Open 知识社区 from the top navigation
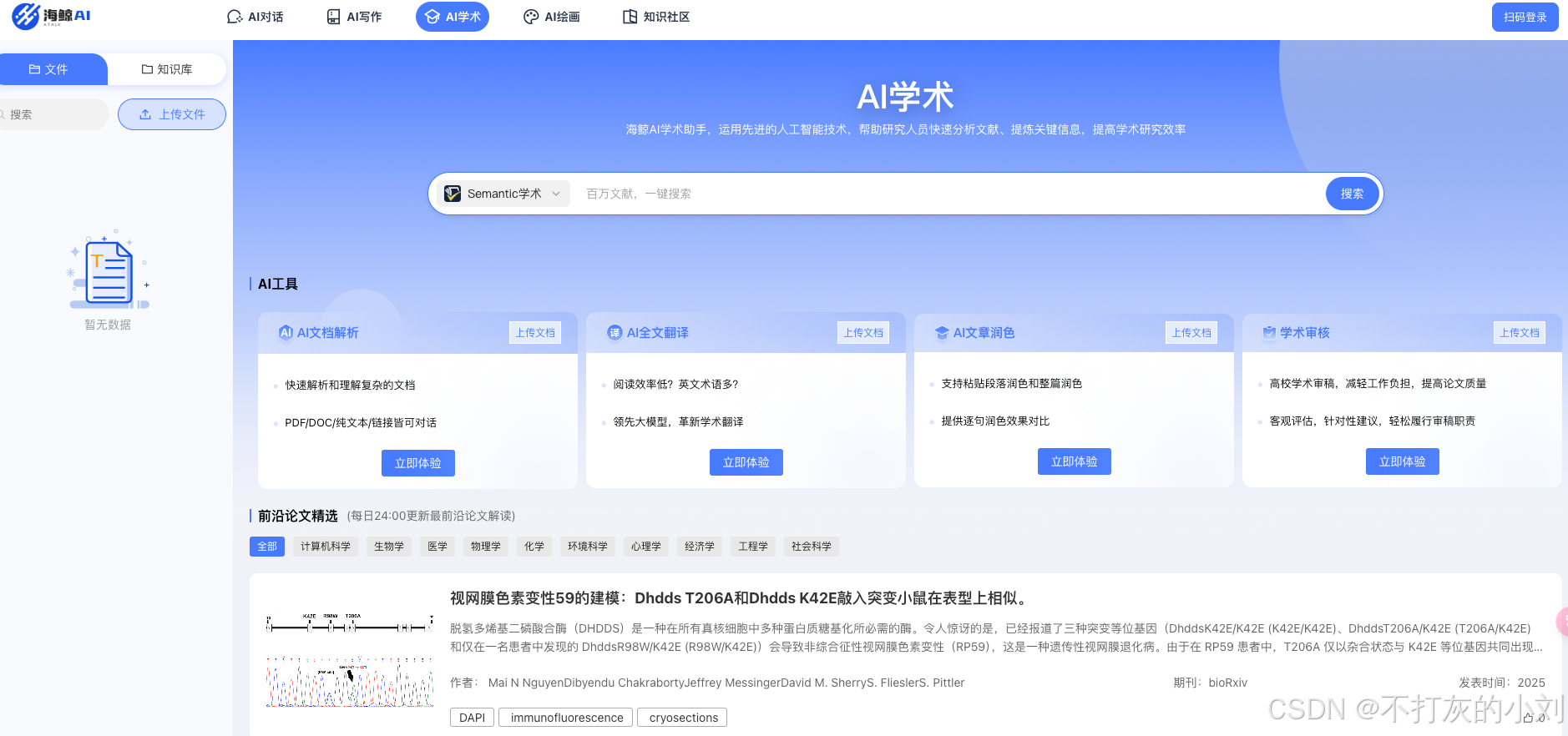Image resolution: width=1568 pixels, height=736 pixels. 656,17
